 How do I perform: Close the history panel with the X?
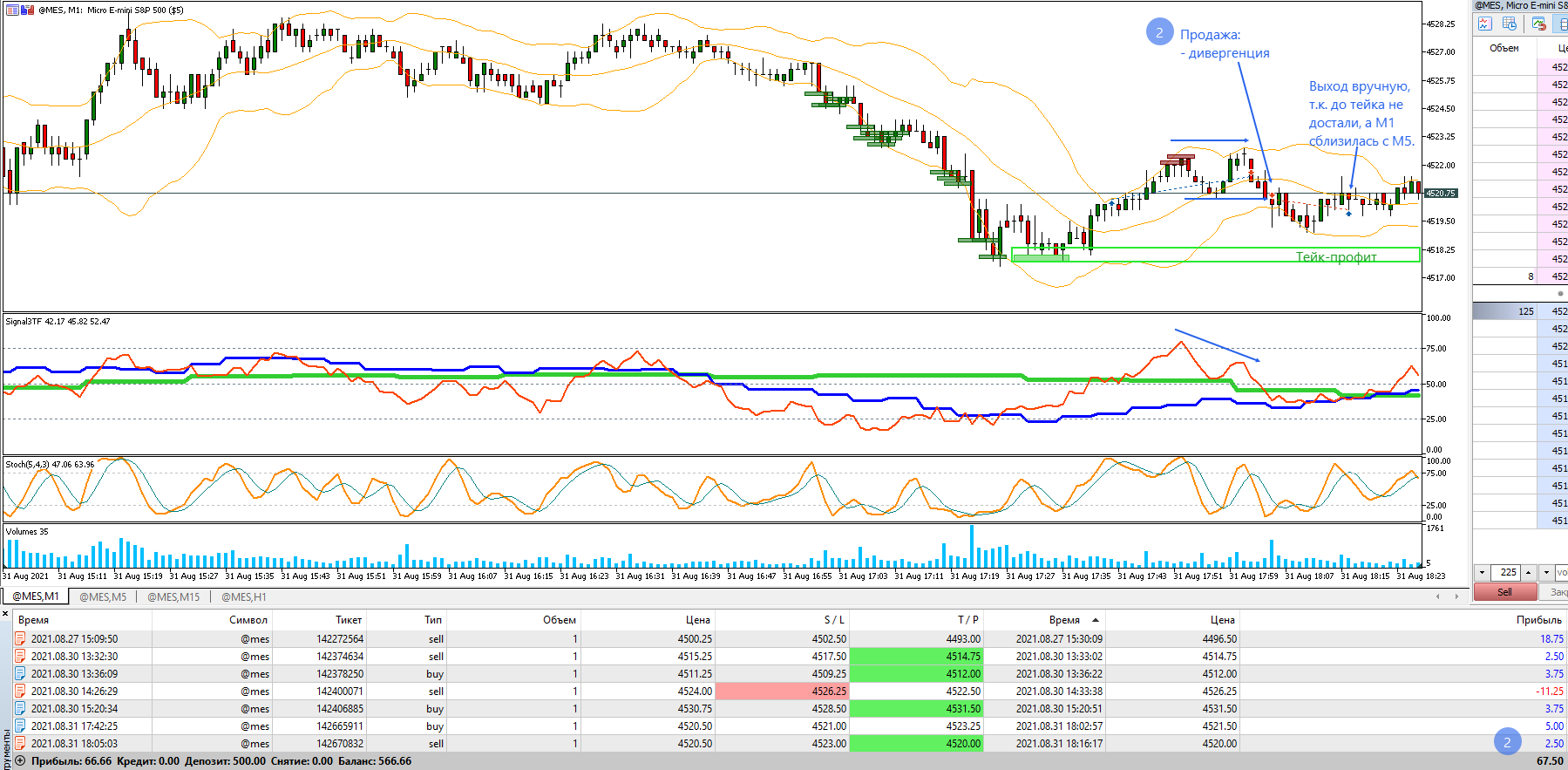coord(5,614)
